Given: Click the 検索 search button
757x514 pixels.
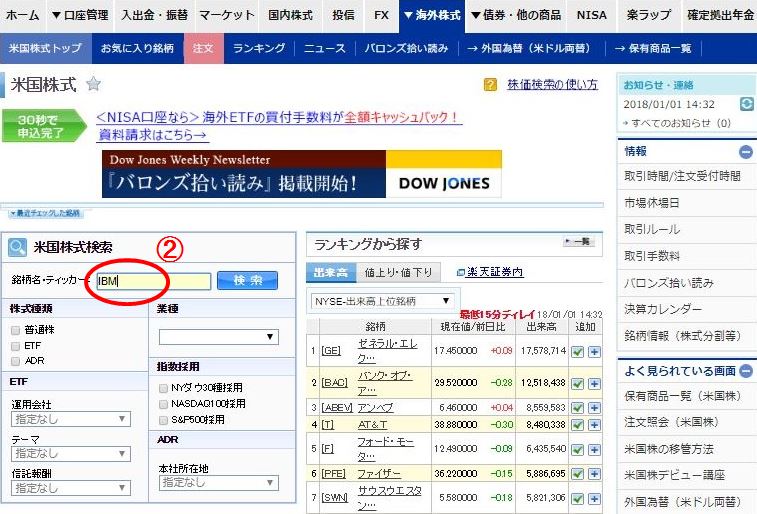Looking at the screenshot, I should click(x=248, y=280).
